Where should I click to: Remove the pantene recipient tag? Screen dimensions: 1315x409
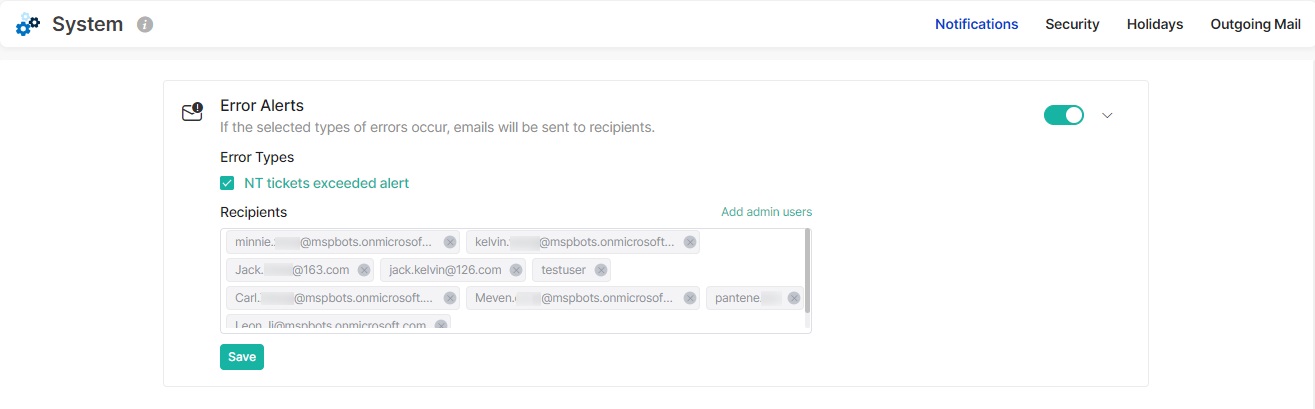tap(794, 298)
